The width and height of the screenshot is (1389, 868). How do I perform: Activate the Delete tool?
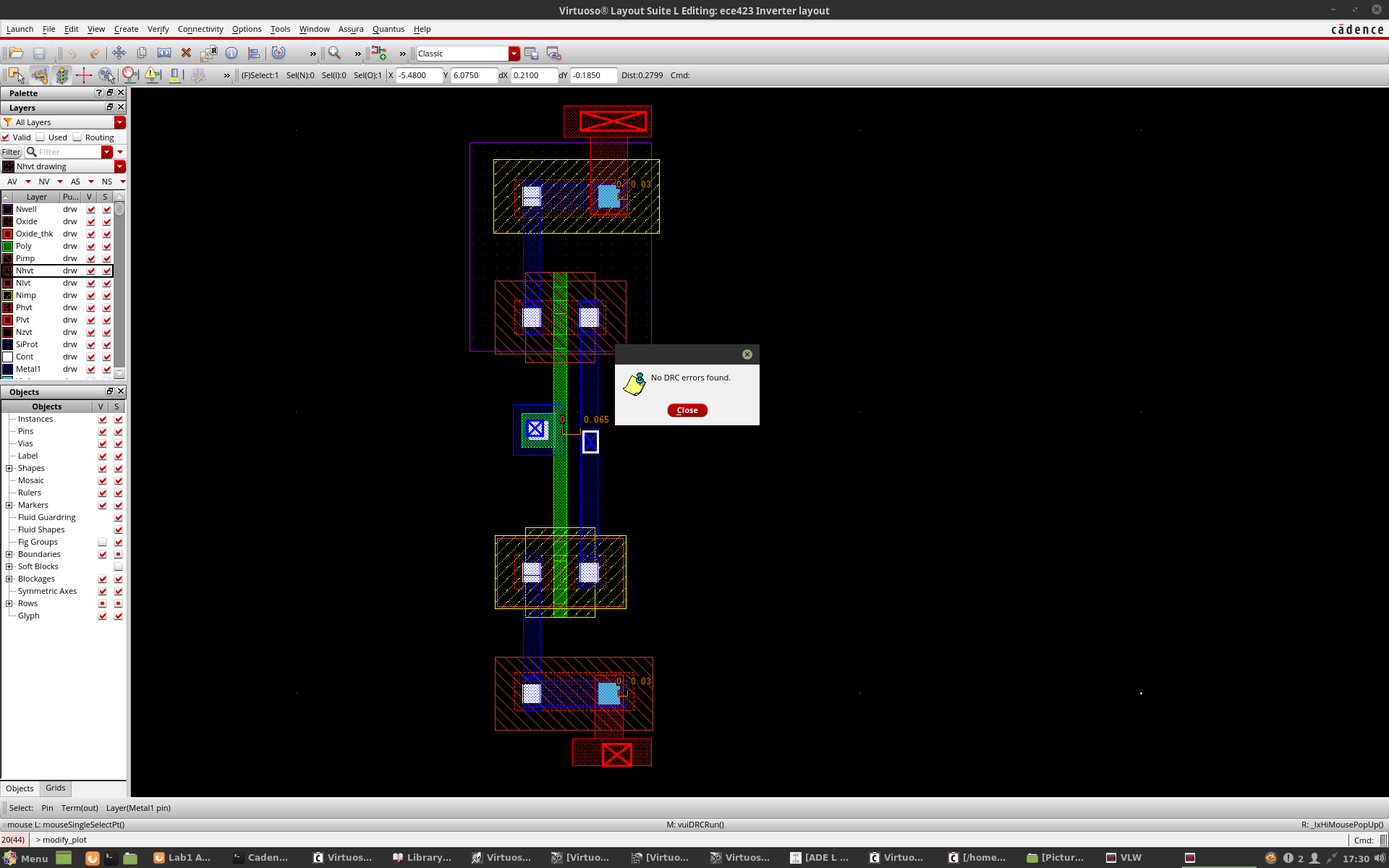pyautogui.click(x=186, y=53)
